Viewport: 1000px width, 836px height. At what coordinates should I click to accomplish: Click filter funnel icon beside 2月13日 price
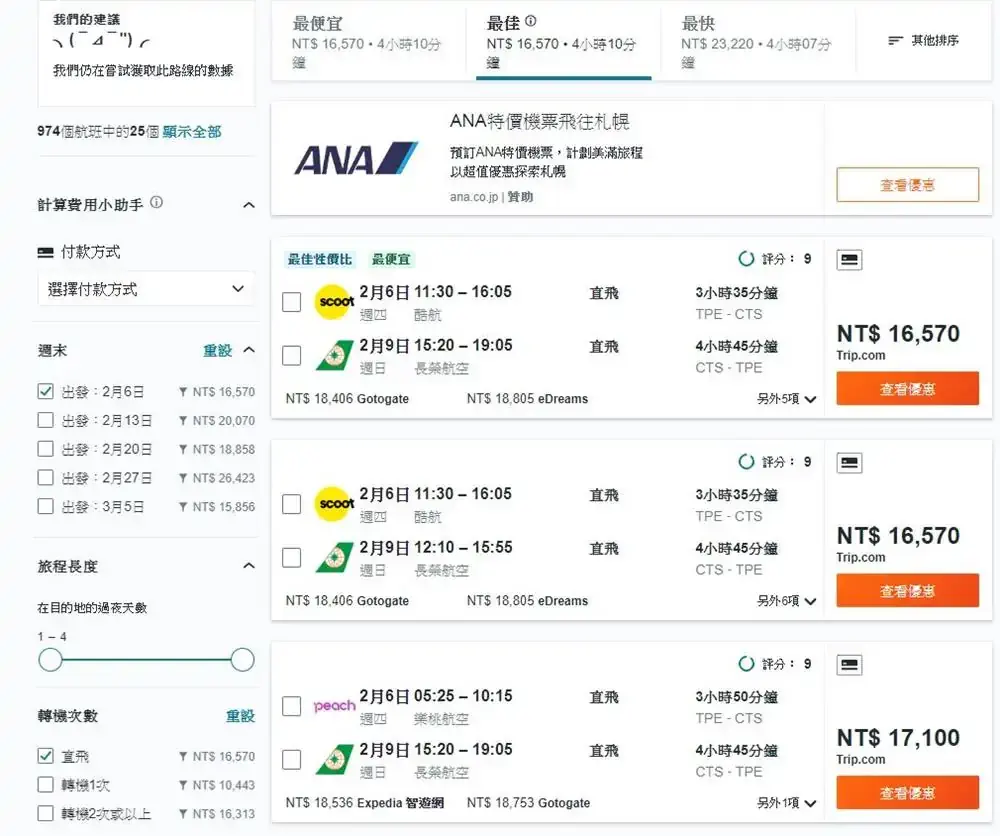(183, 421)
